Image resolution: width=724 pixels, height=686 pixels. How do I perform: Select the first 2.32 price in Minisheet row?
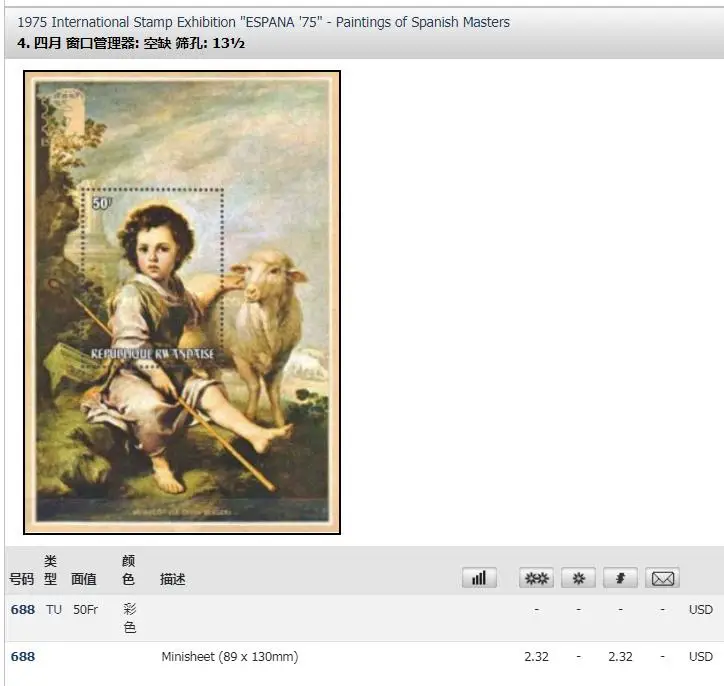pyautogui.click(x=536, y=656)
